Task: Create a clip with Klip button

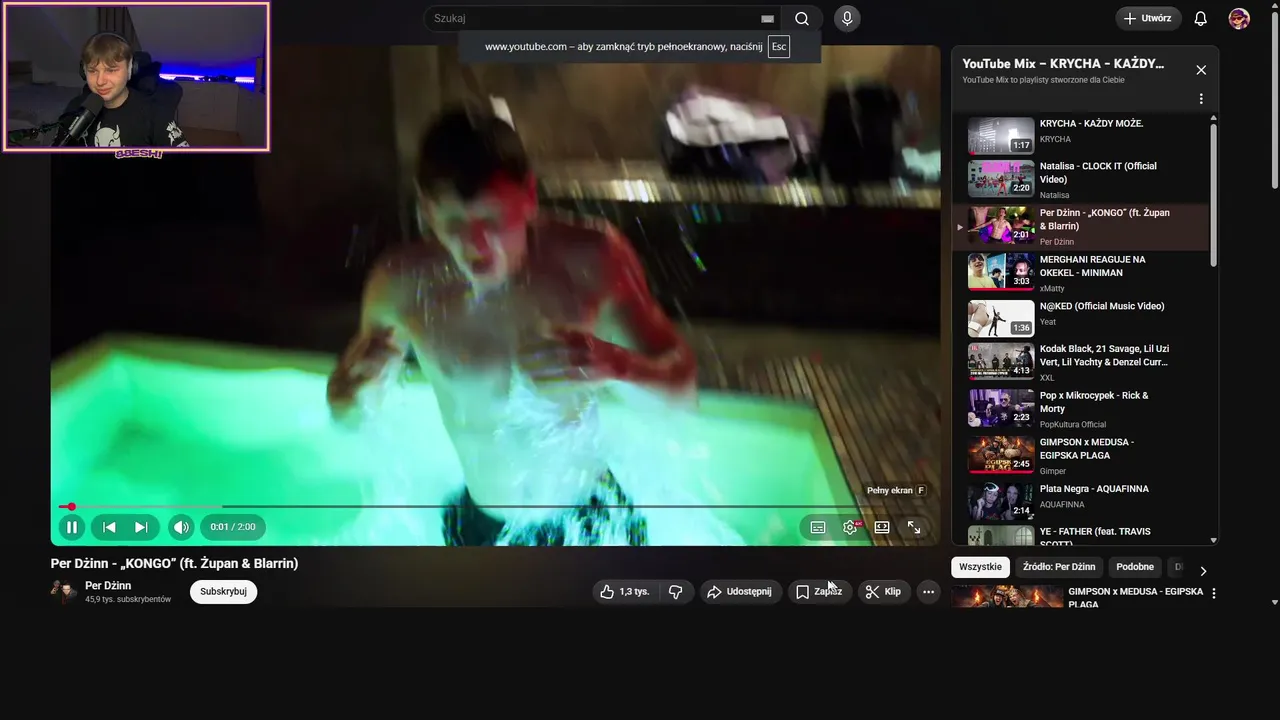Action: pyautogui.click(x=883, y=592)
